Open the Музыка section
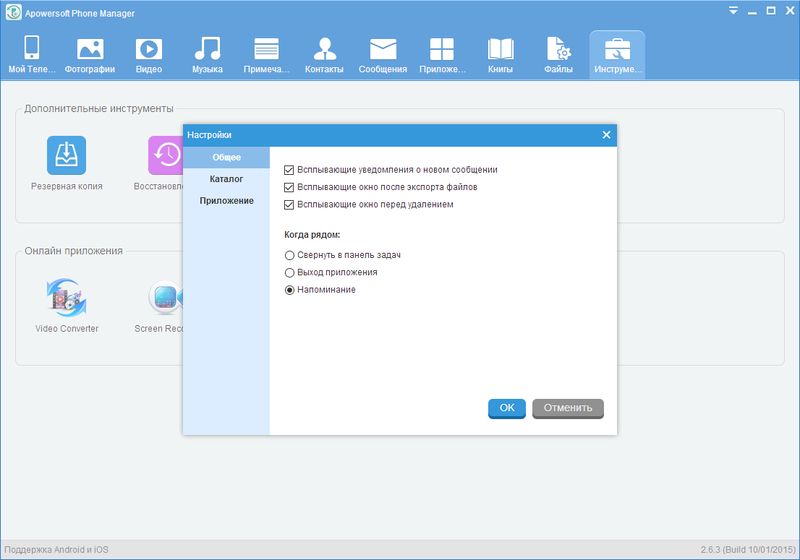 pyautogui.click(x=207, y=55)
